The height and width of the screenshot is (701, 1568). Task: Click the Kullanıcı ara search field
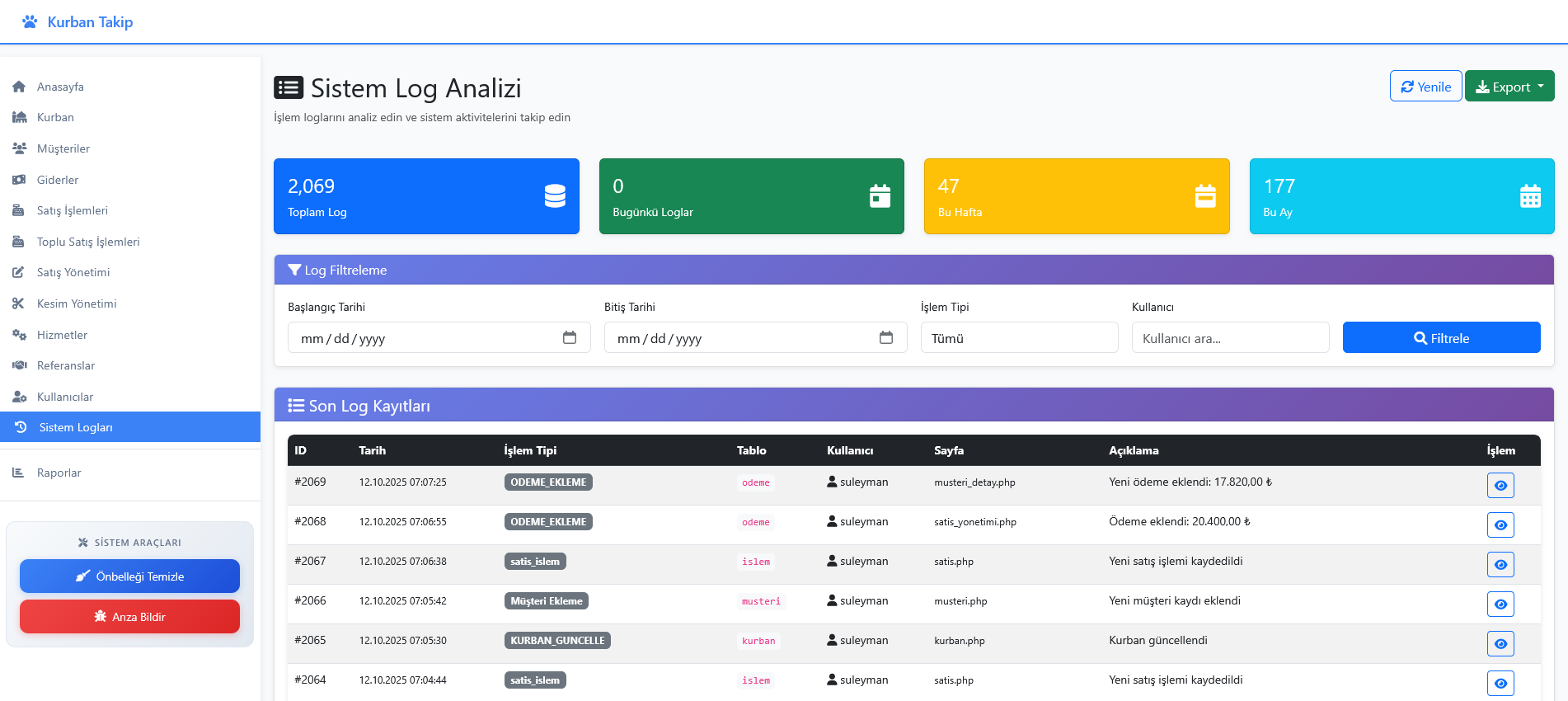click(1230, 338)
